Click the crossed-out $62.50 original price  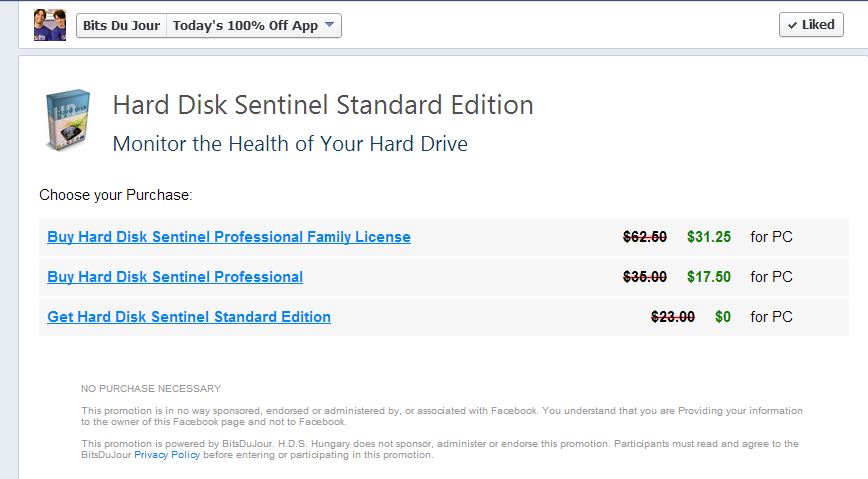pyautogui.click(x=645, y=237)
